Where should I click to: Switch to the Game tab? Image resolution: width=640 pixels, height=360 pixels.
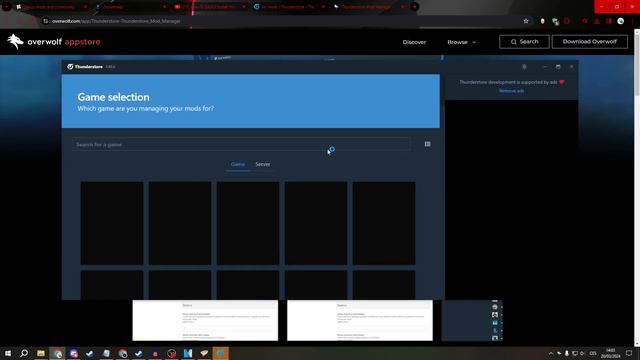[238, 164]
